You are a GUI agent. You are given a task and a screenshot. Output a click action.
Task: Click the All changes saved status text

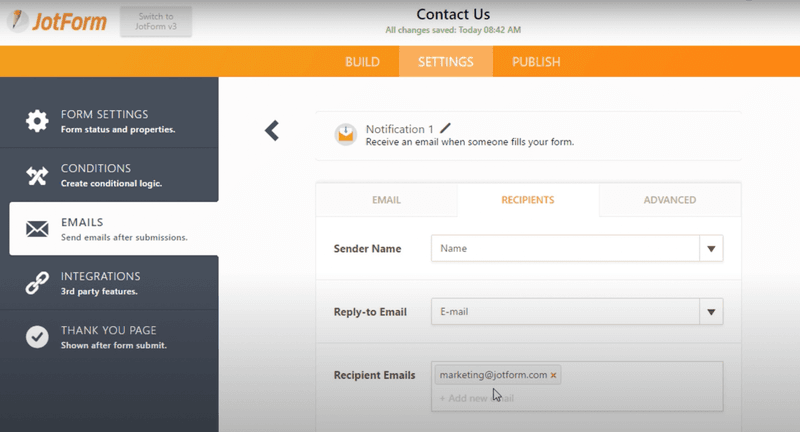point(453,30)
